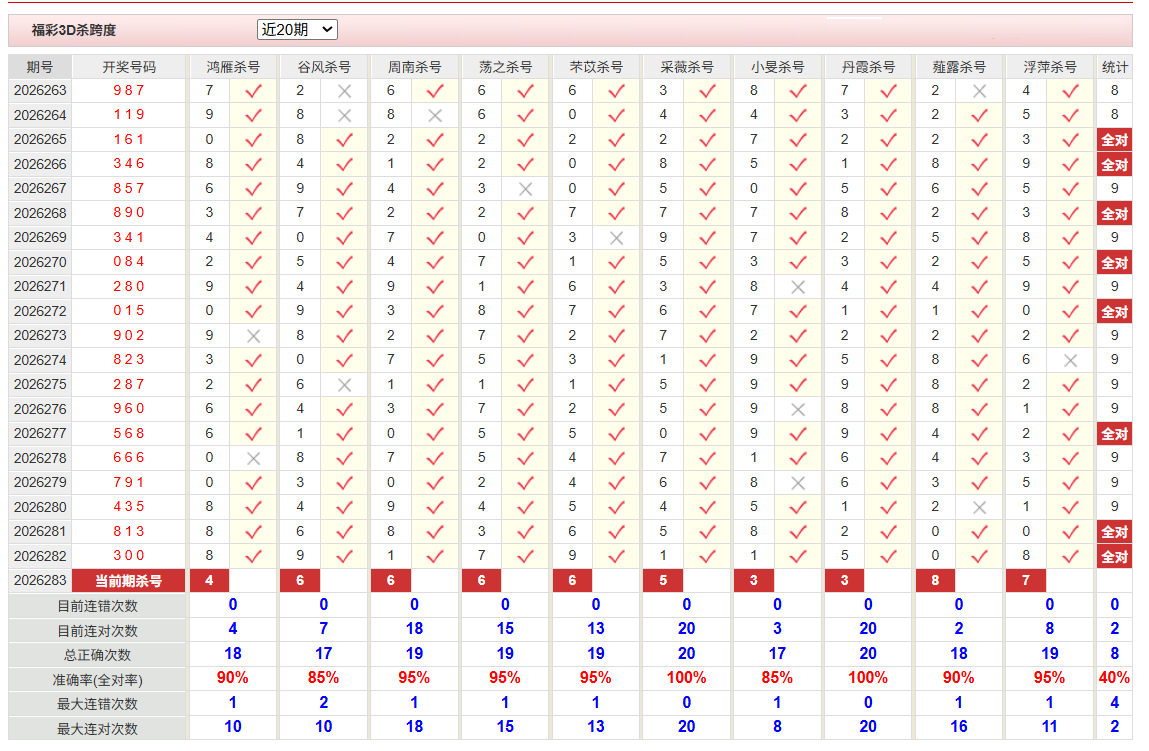Viewport: 1149px width, 751px height.
Task: Click the 90% accuracy under 鸿雁杀号
Action: (233, 678)
